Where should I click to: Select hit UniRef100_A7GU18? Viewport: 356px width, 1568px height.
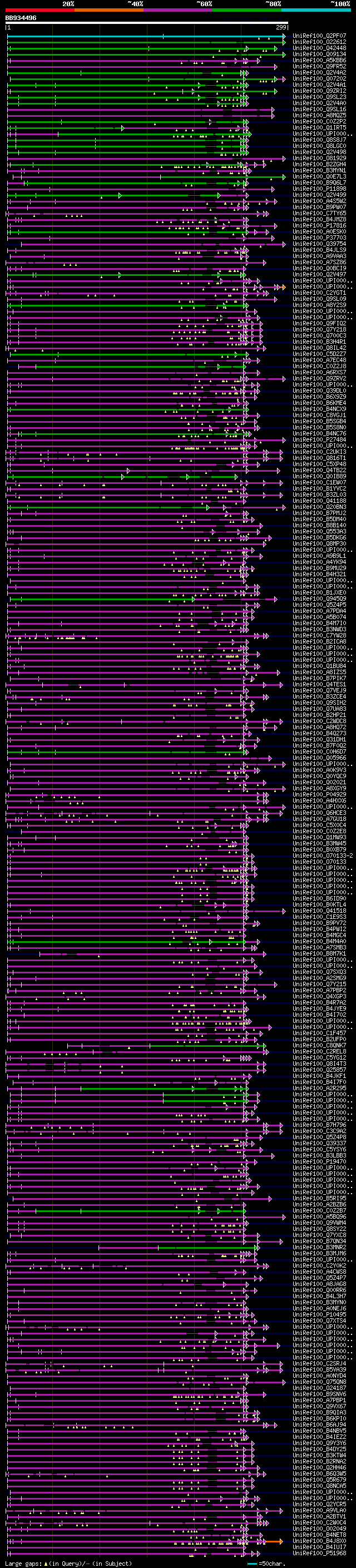click(319, 819)
